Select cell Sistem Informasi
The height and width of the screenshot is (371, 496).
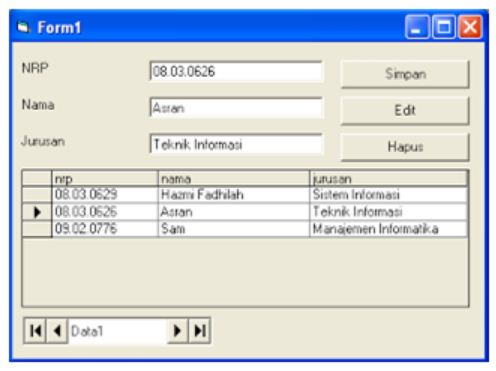coord(389,195)
